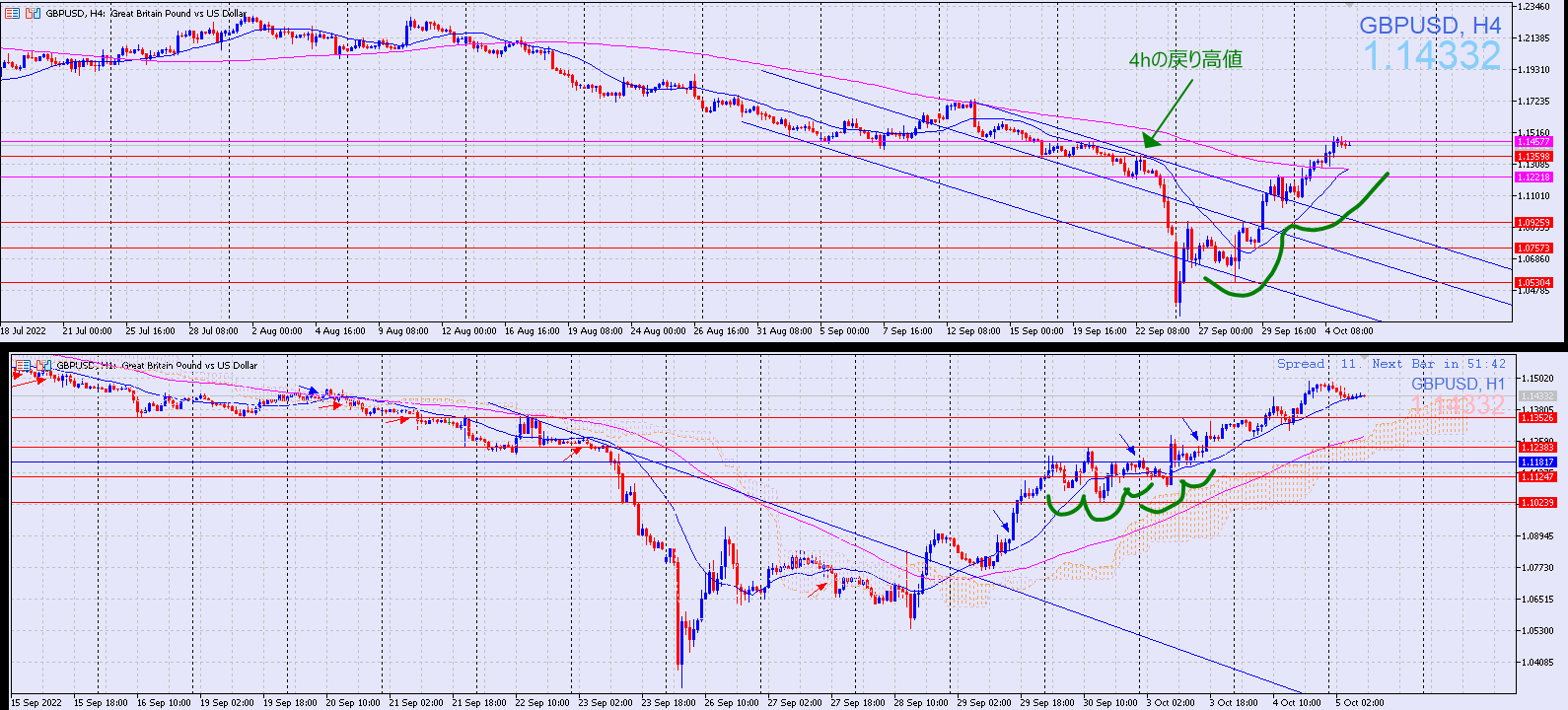The height and width of the screenshot is (710, 1568).
Task: Click '12 Sep 08:00' on the H4 time axis
Action: click(x=973, y=331)
